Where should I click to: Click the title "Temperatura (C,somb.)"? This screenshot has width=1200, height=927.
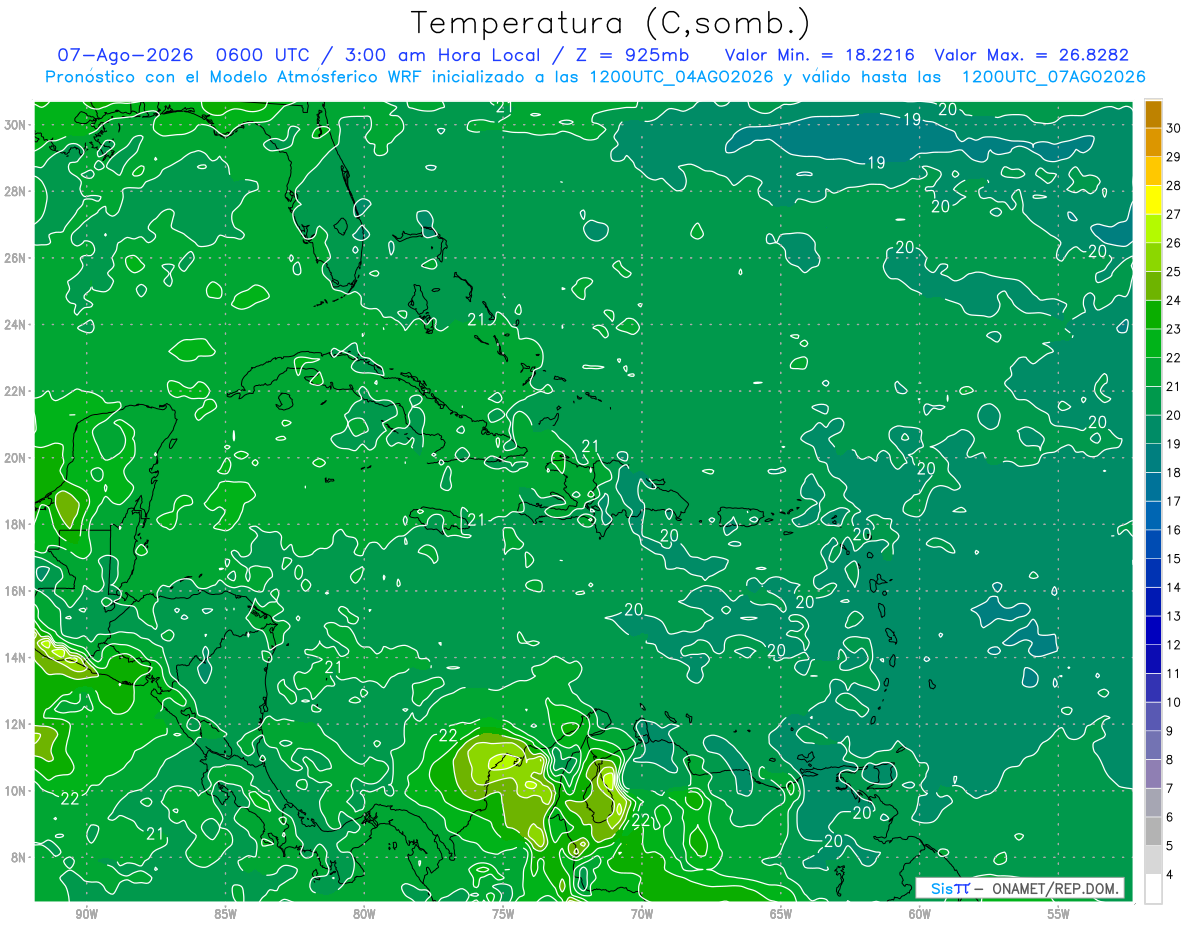pos(611,23)
